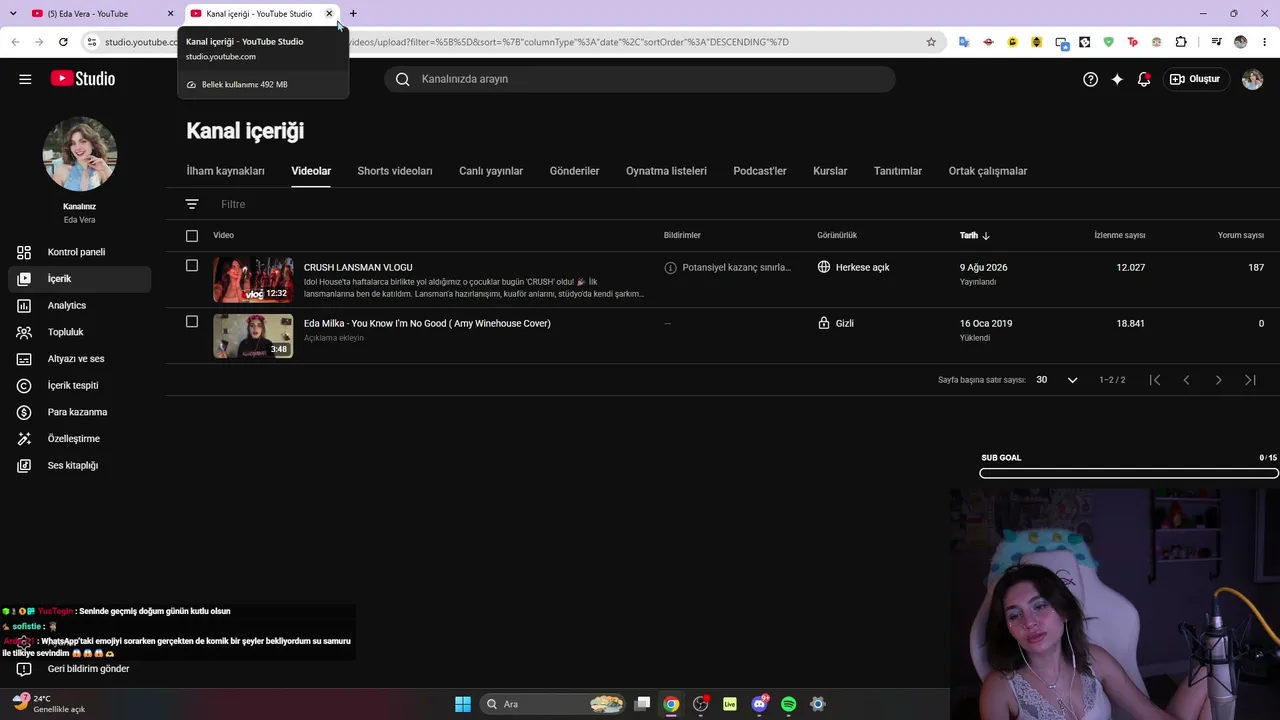Open Topluluk in the sidebar

click(80, 332)
